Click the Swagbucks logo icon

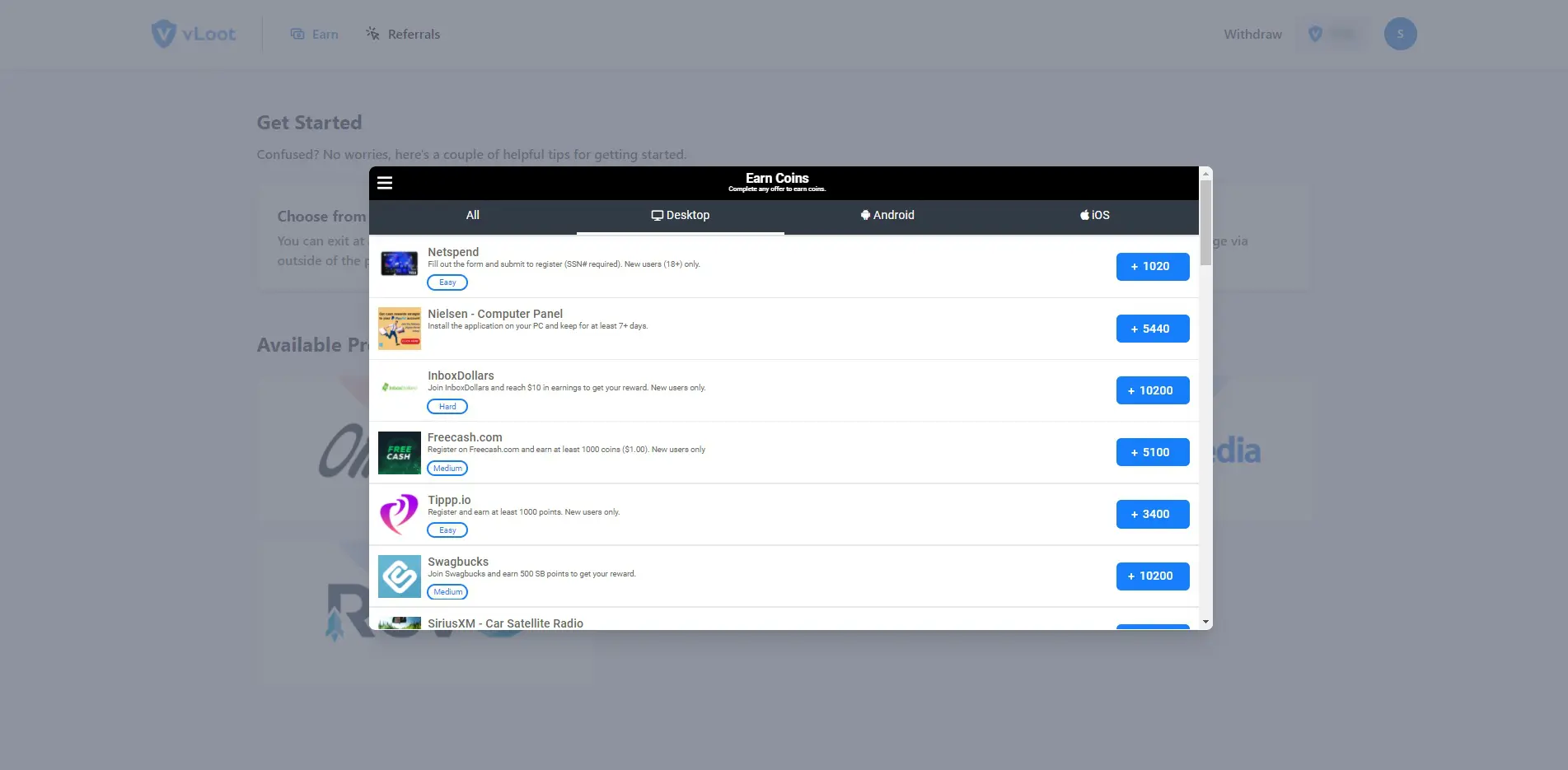coord(400,576)
